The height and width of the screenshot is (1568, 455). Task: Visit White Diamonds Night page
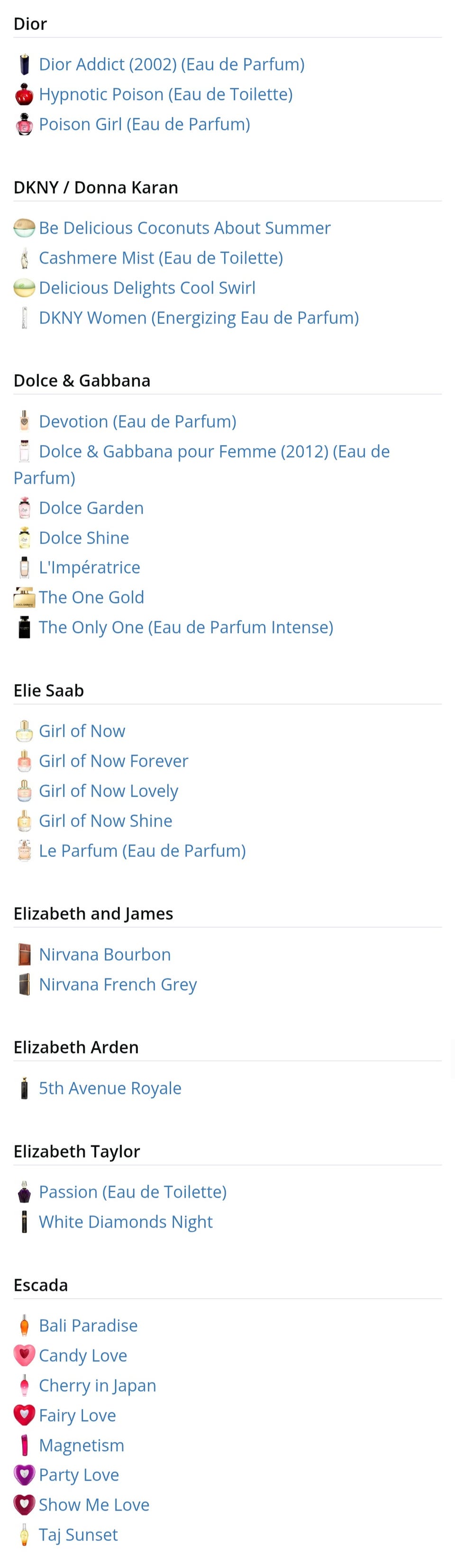[x=125, y=1221]
